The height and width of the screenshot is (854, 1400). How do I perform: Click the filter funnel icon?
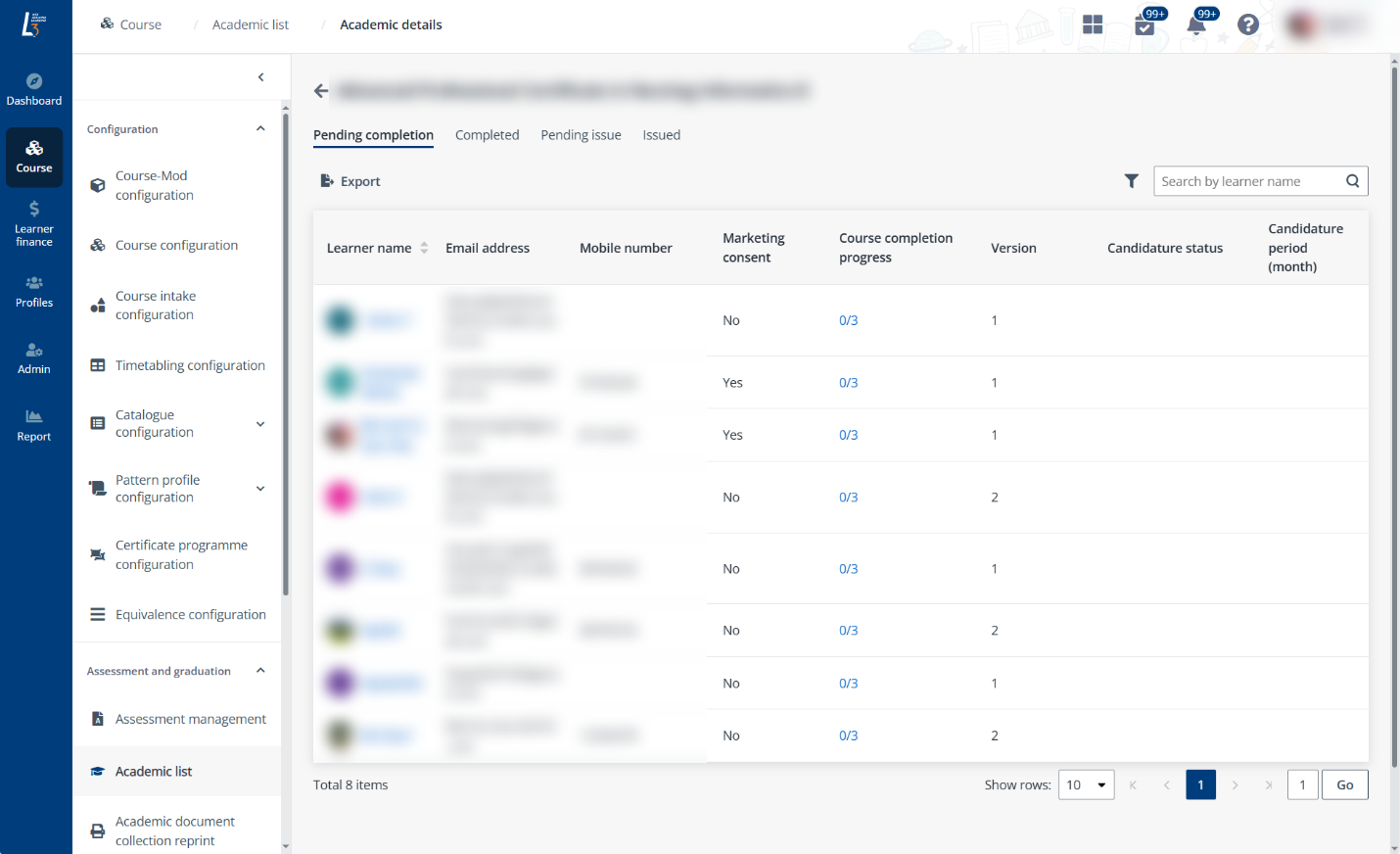[1131, 181]
